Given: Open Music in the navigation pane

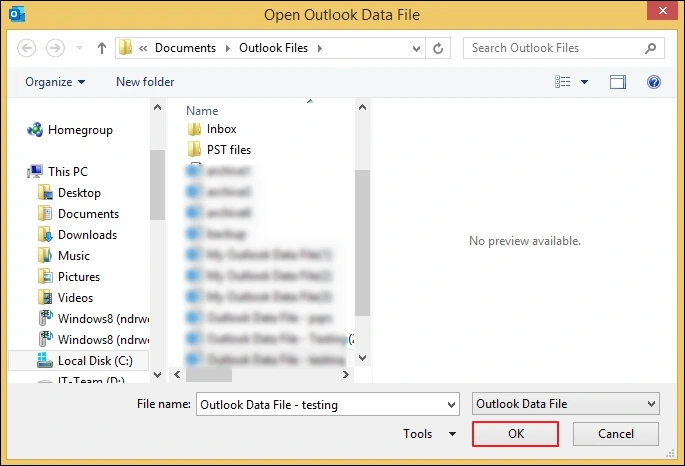Looking at the screenshot, I should [73, 255].
